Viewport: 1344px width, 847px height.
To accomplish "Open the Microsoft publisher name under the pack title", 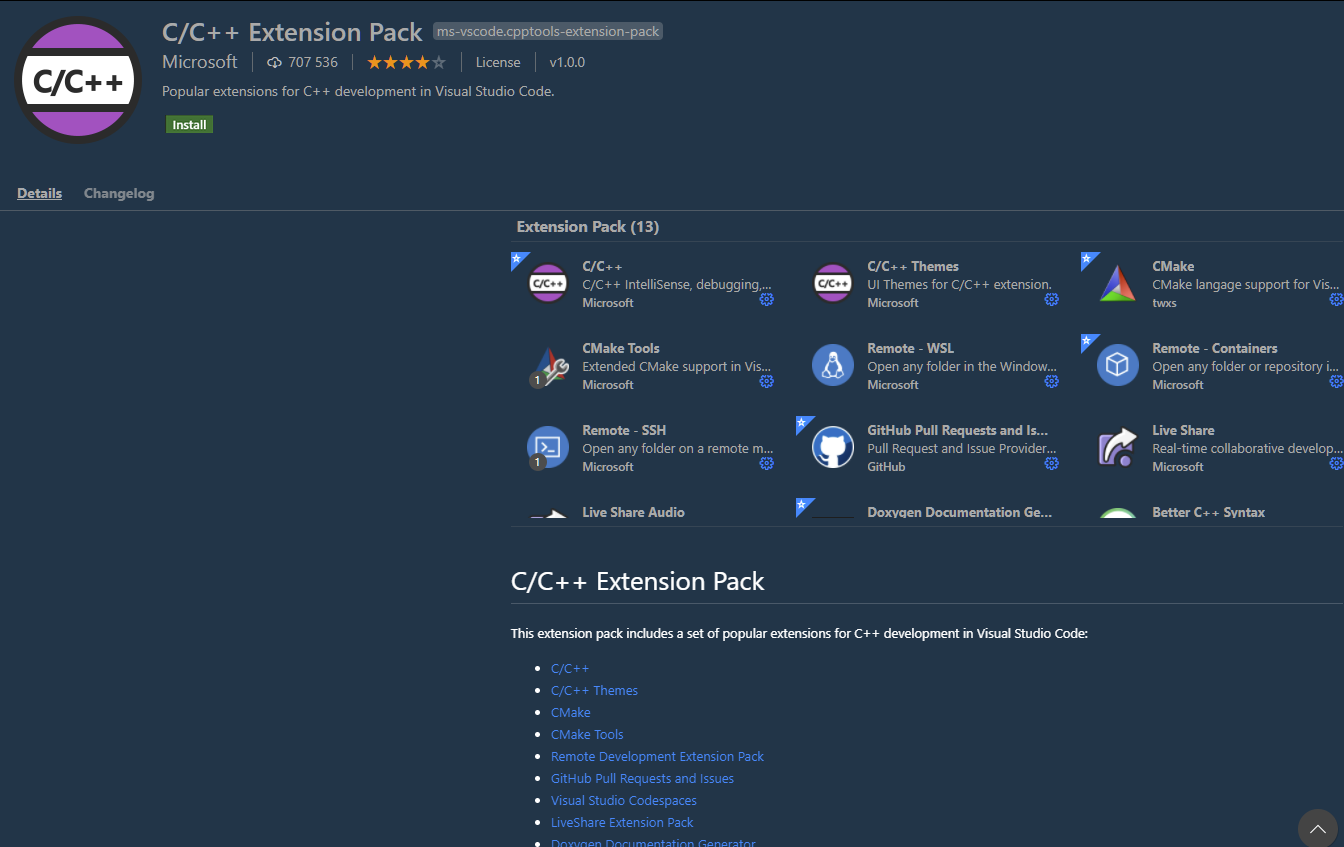I will point(200,62).
